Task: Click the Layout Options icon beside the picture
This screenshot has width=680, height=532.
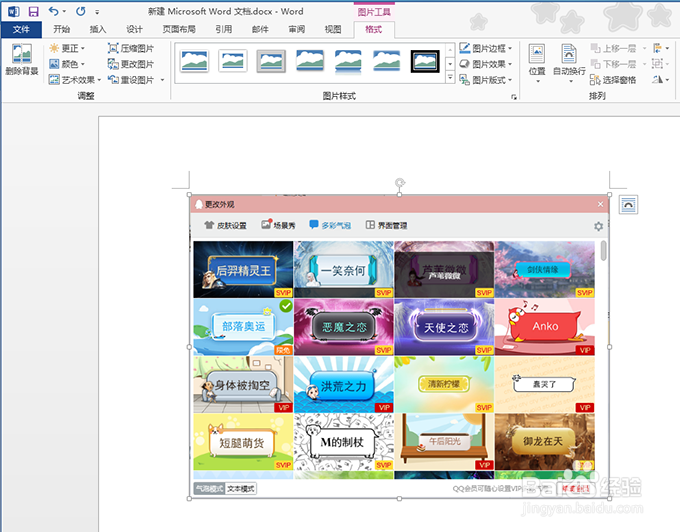Action: pos(628,205)
